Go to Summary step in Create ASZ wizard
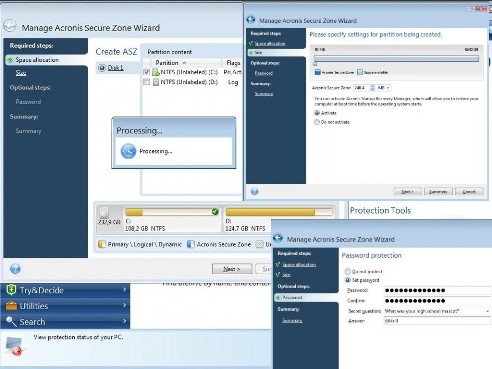Image resolution: width=492 pixels, height=369 pixels. pyautogui.click(x=28, y=131)
